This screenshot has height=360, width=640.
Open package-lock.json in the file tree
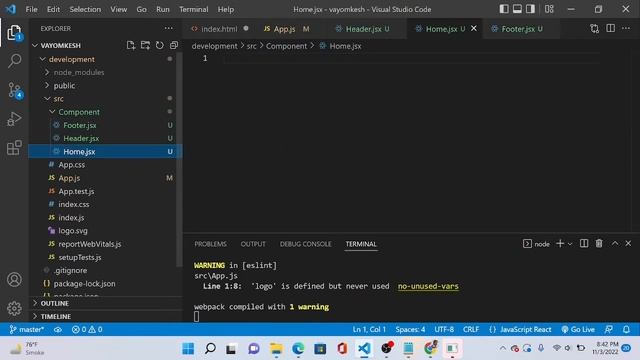tap(84, 284)
